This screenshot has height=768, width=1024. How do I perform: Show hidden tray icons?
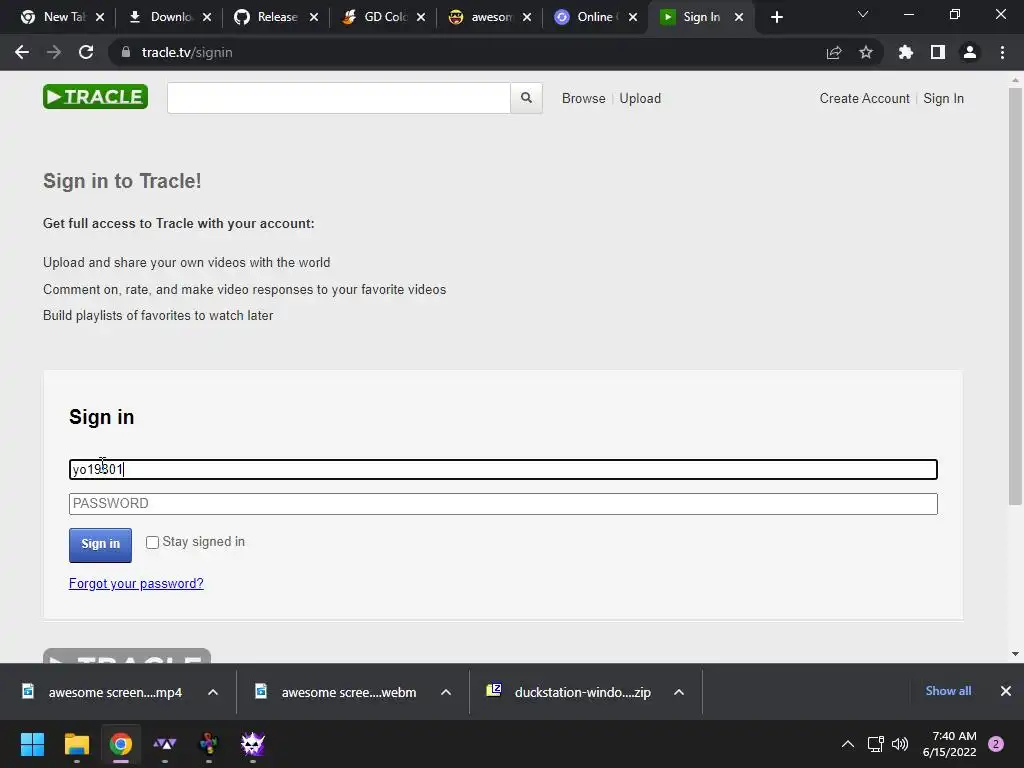click(x=848, y=744)
